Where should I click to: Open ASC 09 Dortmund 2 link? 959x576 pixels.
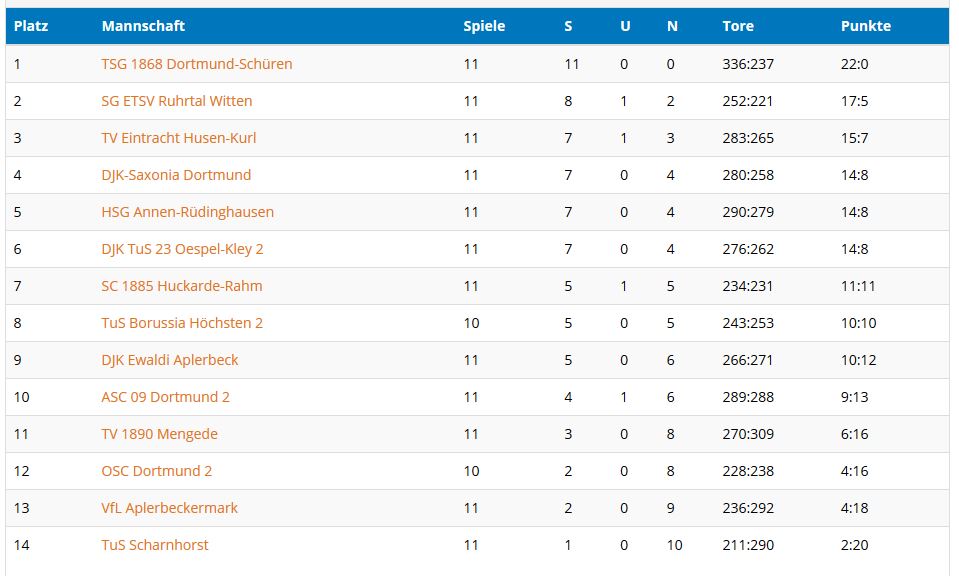pyautogui.click(x=165, y=397)
